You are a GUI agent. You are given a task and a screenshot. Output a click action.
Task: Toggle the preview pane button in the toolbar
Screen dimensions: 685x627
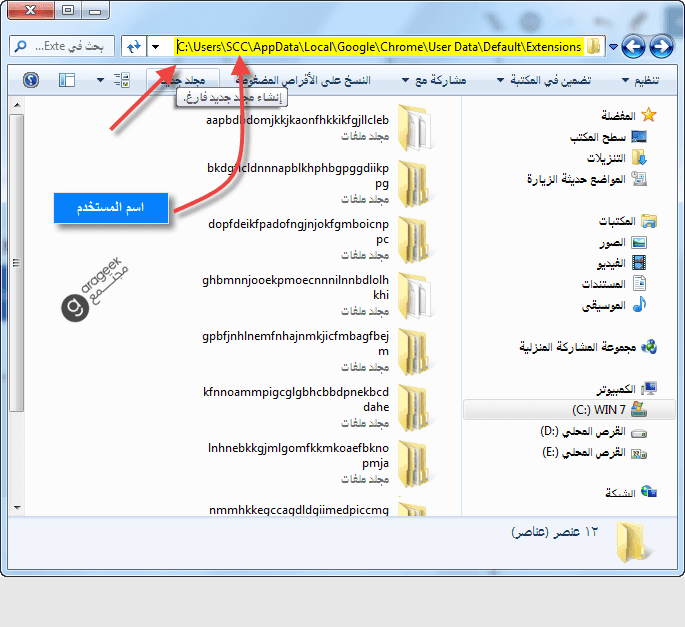click(x=67, y=79)
